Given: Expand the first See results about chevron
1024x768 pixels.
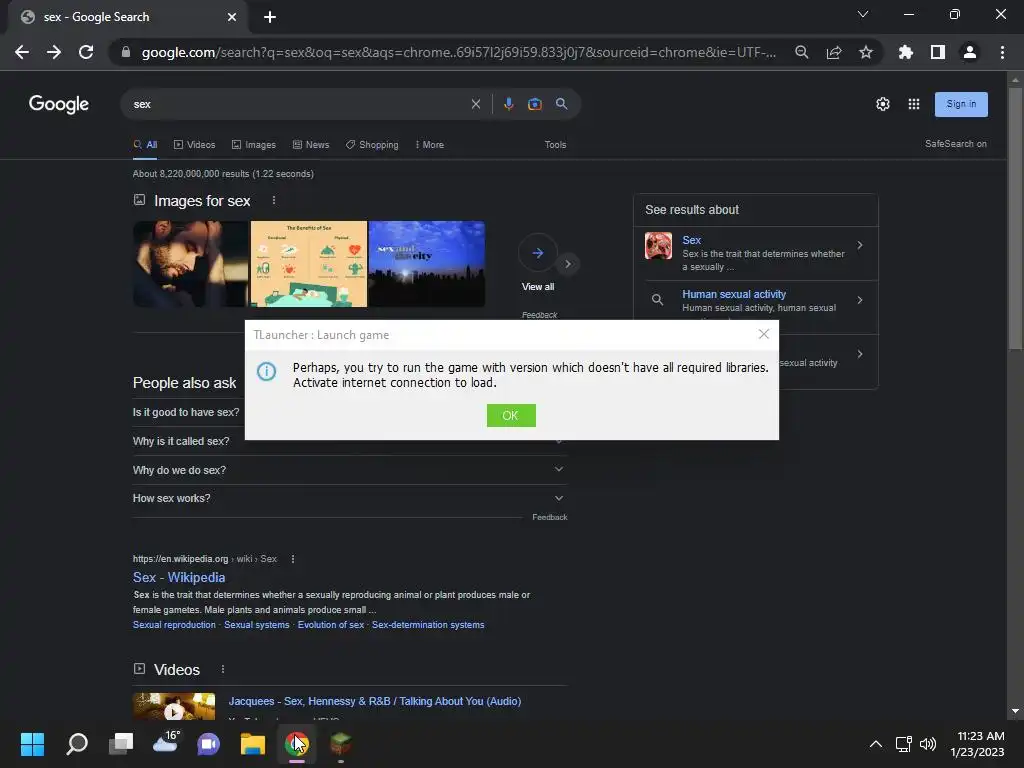Looking at the screenshot, I should (860, 245).
